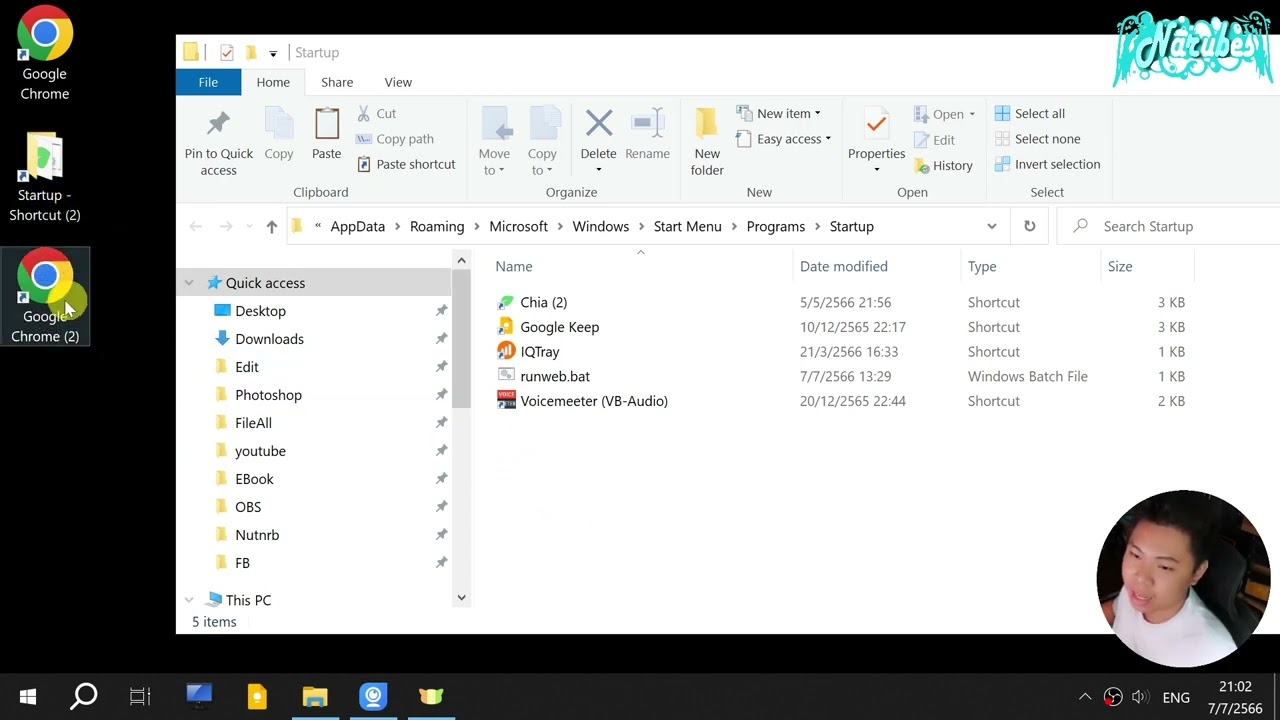Click the History icon in Open group
This screenshot has width=1280, height=720.
click(x=922, y=166)
